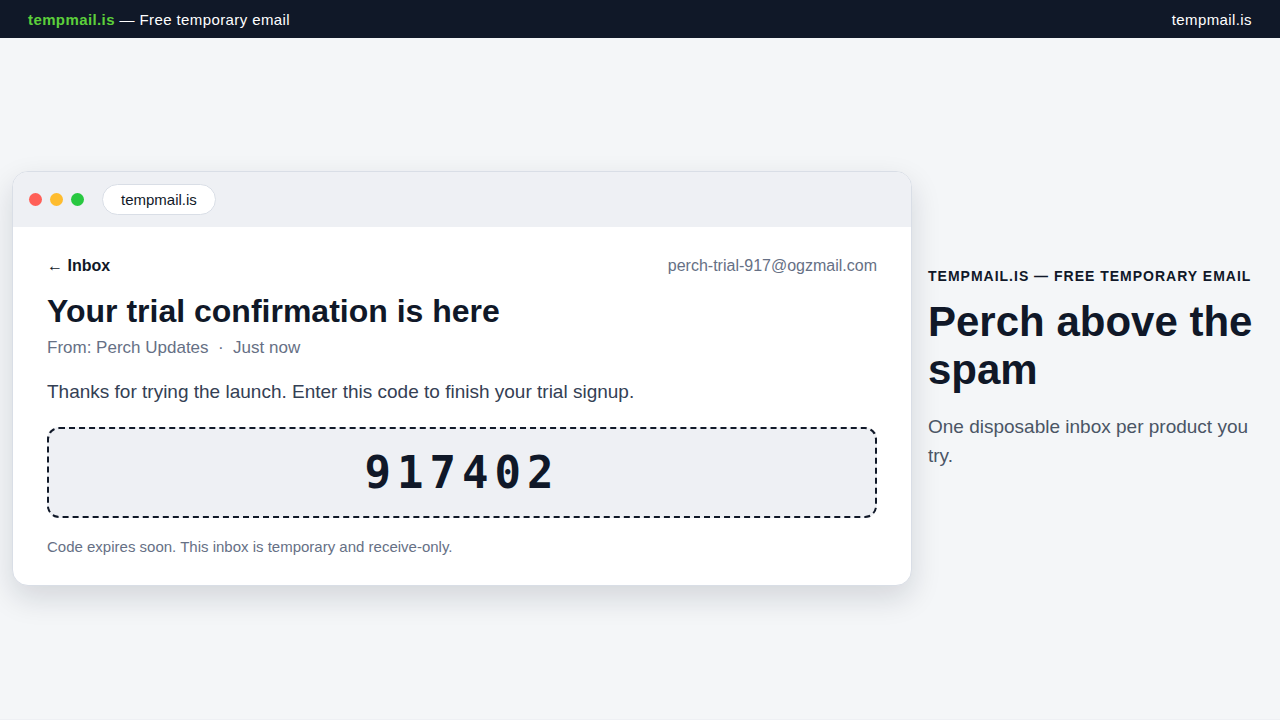The height and width of the screenshot is (720, 1280).
Task: Click the 'Code expires soon' notice
Action: [250, 547]
